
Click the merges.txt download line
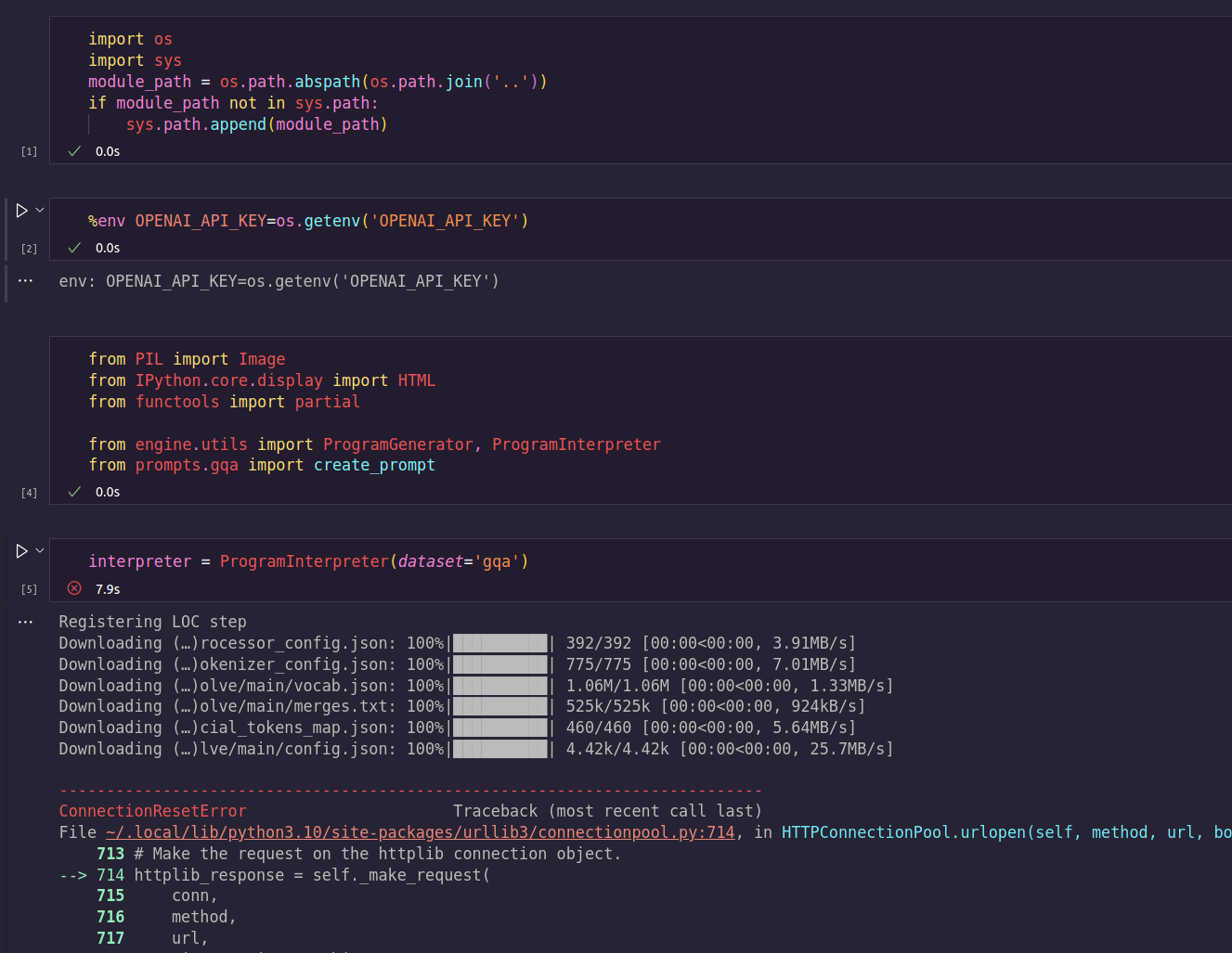pyautogui.click(x=461, y=706)
